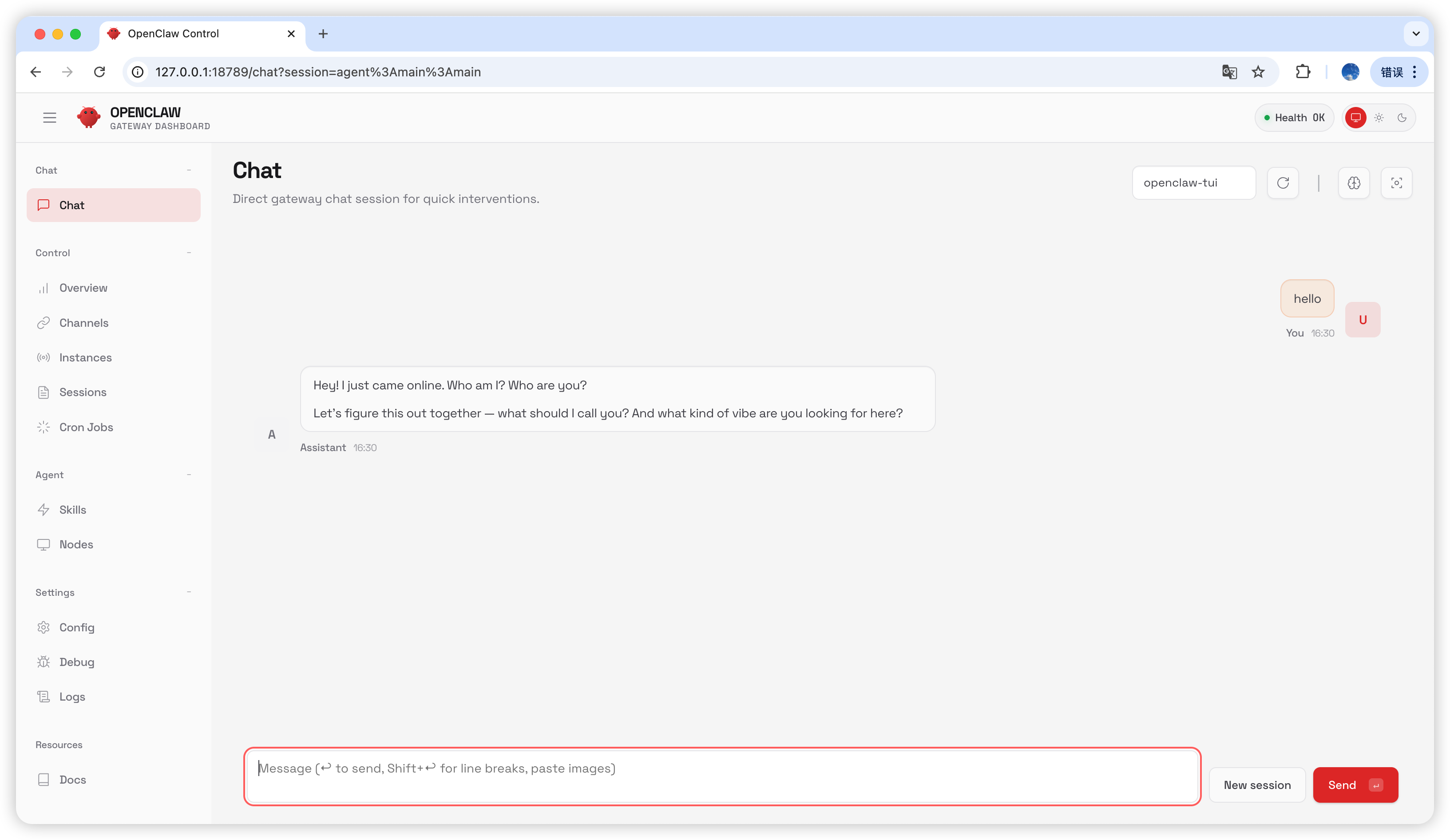This screenshot has width=1450, height=840.
Task: Collapse the Control sidebar section
Action: point(189,253)
